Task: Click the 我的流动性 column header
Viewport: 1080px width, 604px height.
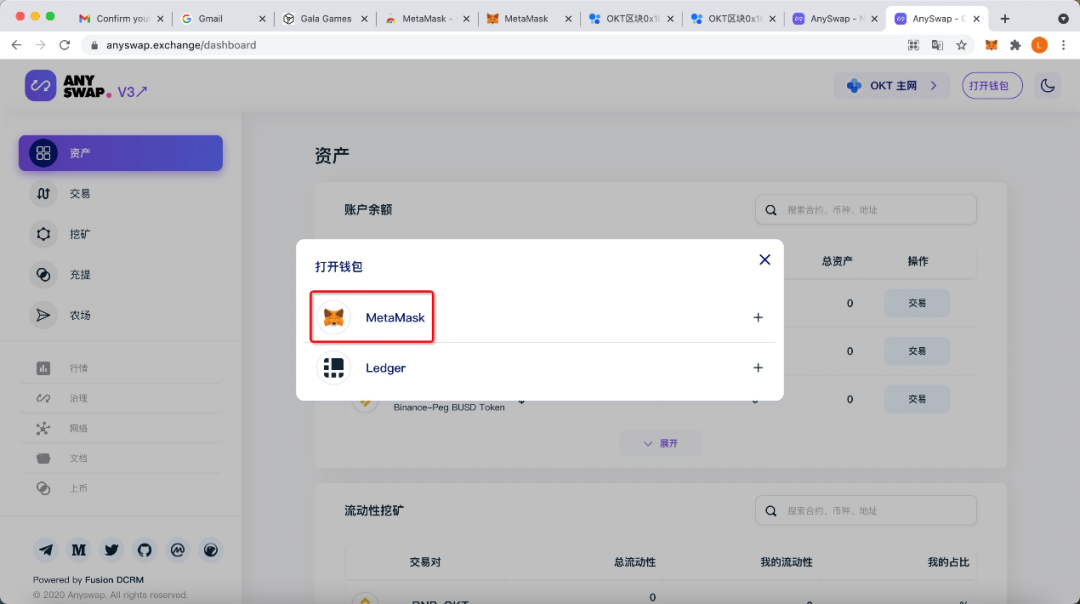Action: 786,562
